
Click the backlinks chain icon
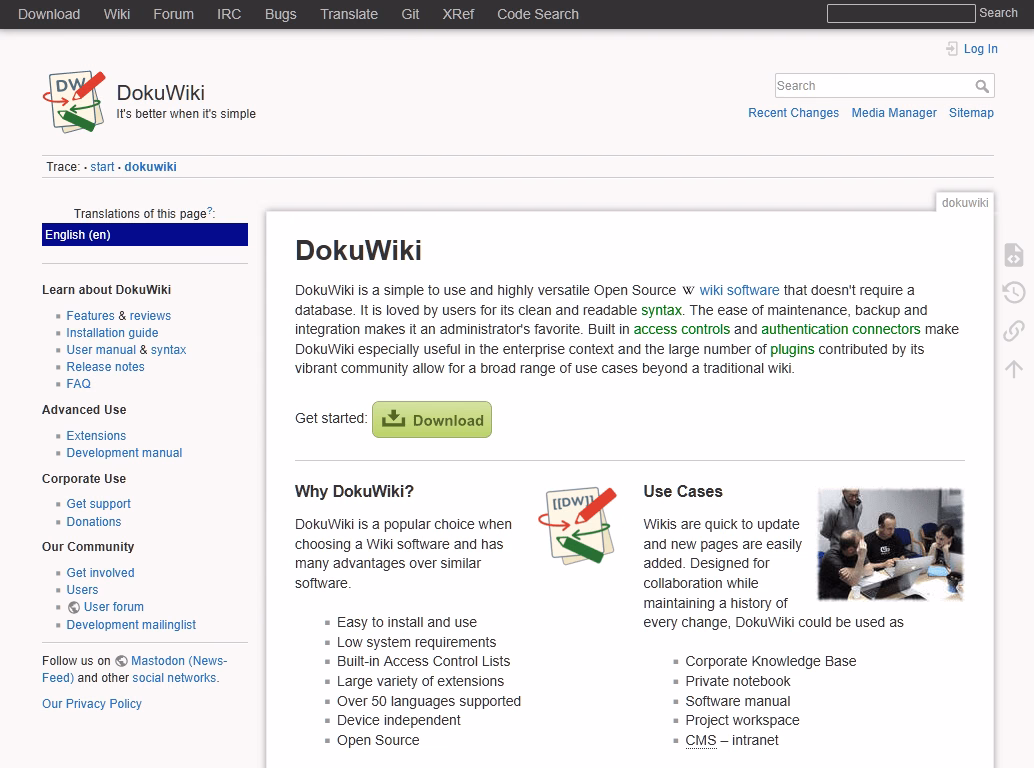1014,330
